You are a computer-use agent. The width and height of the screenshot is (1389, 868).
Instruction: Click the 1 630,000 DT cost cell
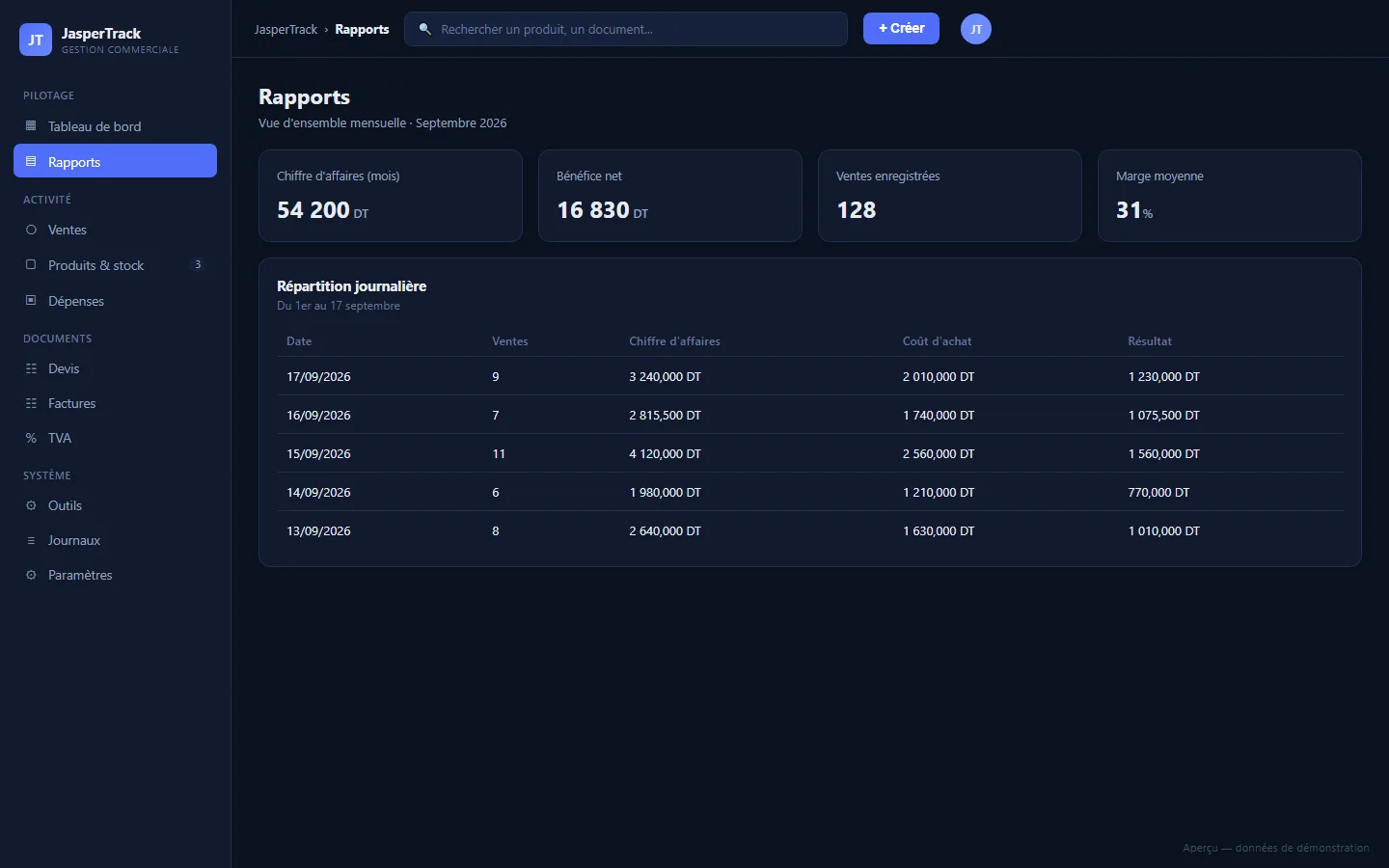point(939,531)
